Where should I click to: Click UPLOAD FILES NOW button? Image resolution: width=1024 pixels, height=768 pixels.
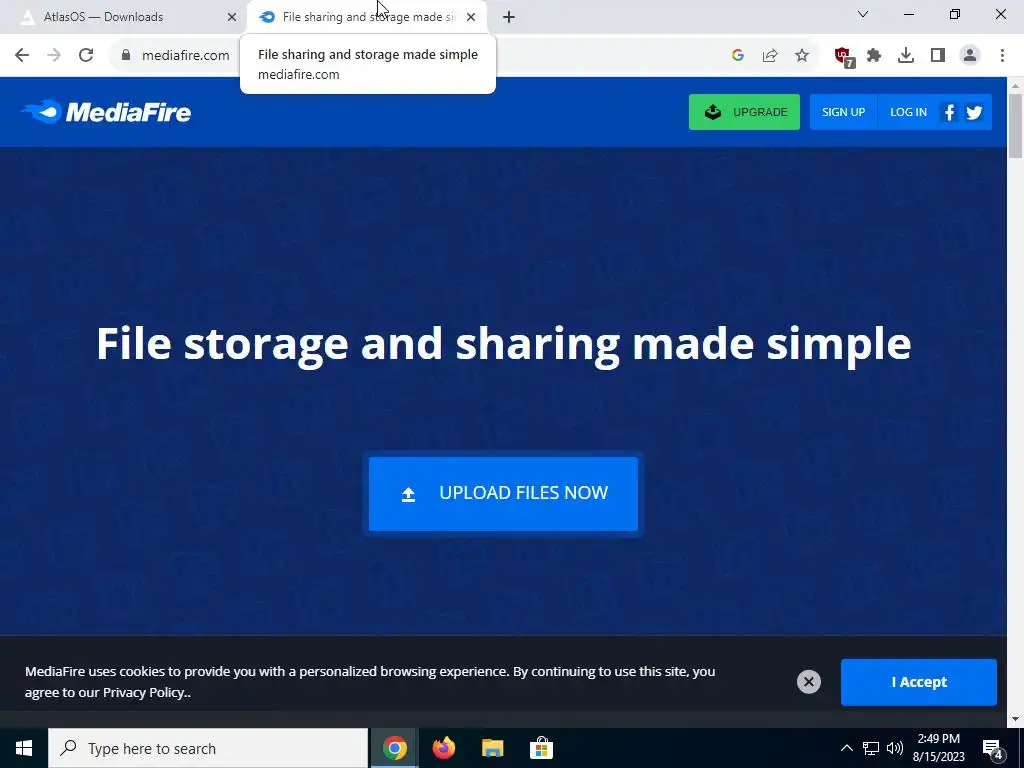click(x=503, y=494)
